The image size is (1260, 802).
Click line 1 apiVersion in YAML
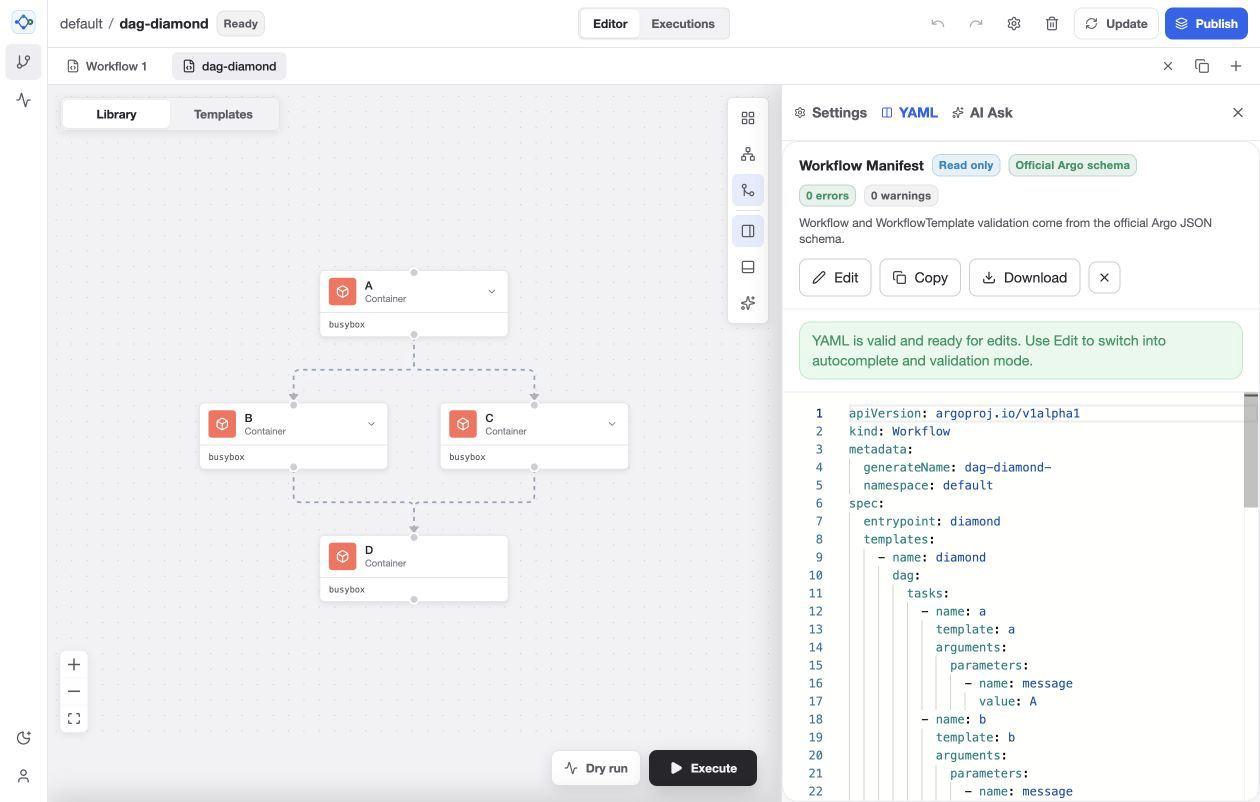pos(964,413)
